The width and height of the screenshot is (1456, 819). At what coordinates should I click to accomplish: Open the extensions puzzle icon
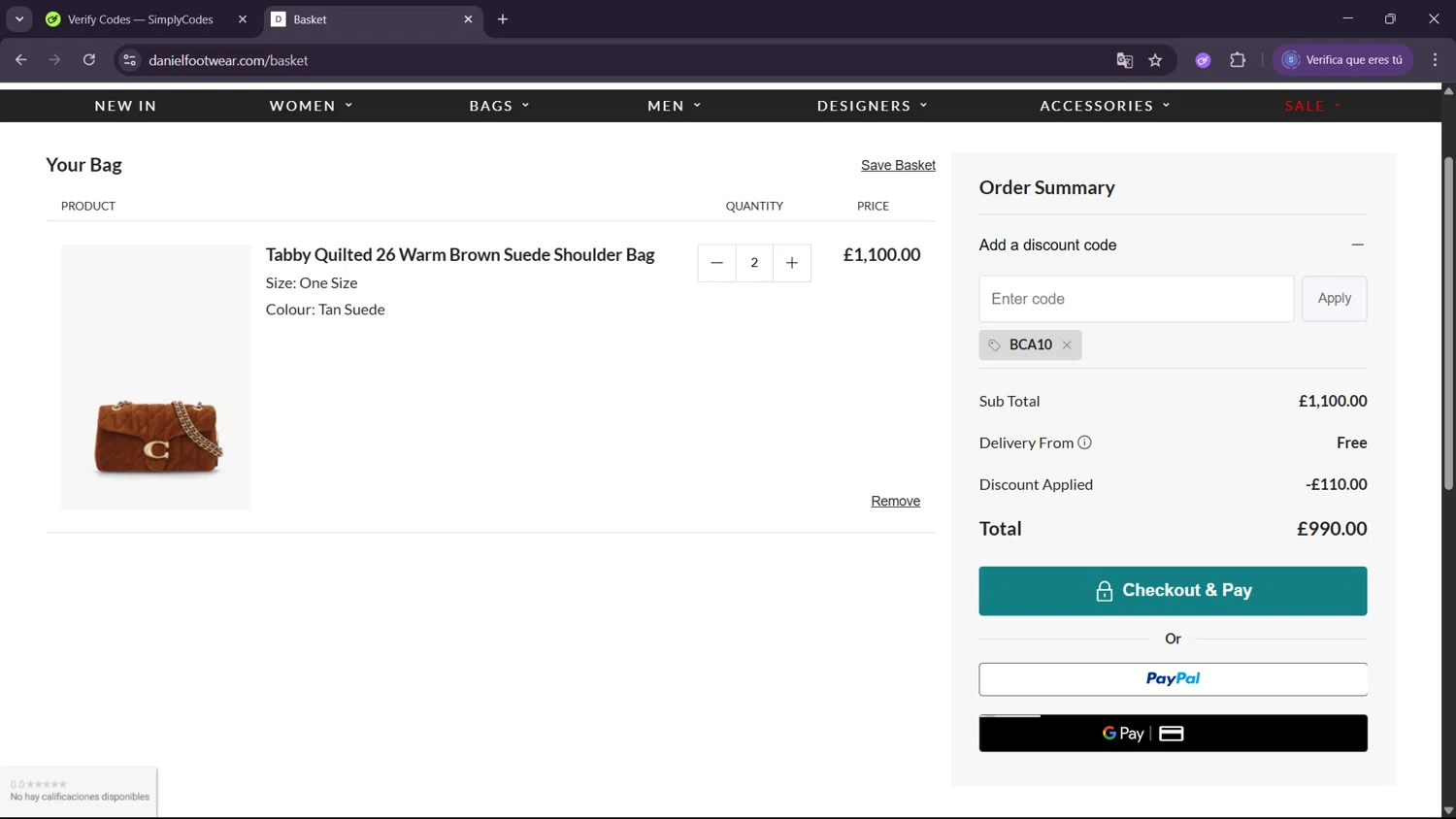1238,60
